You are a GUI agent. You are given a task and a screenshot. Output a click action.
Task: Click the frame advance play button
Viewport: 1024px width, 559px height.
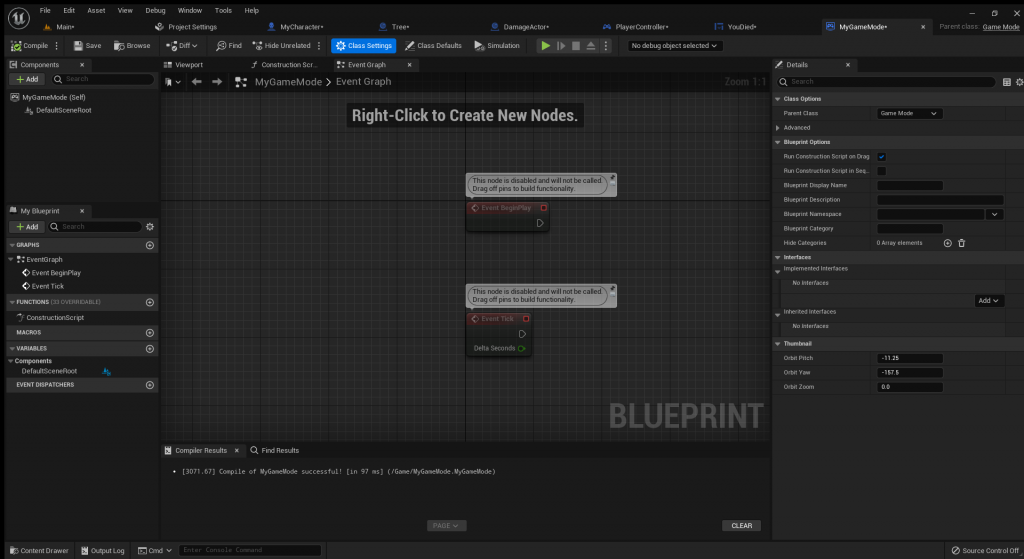[x=561, y=46]
